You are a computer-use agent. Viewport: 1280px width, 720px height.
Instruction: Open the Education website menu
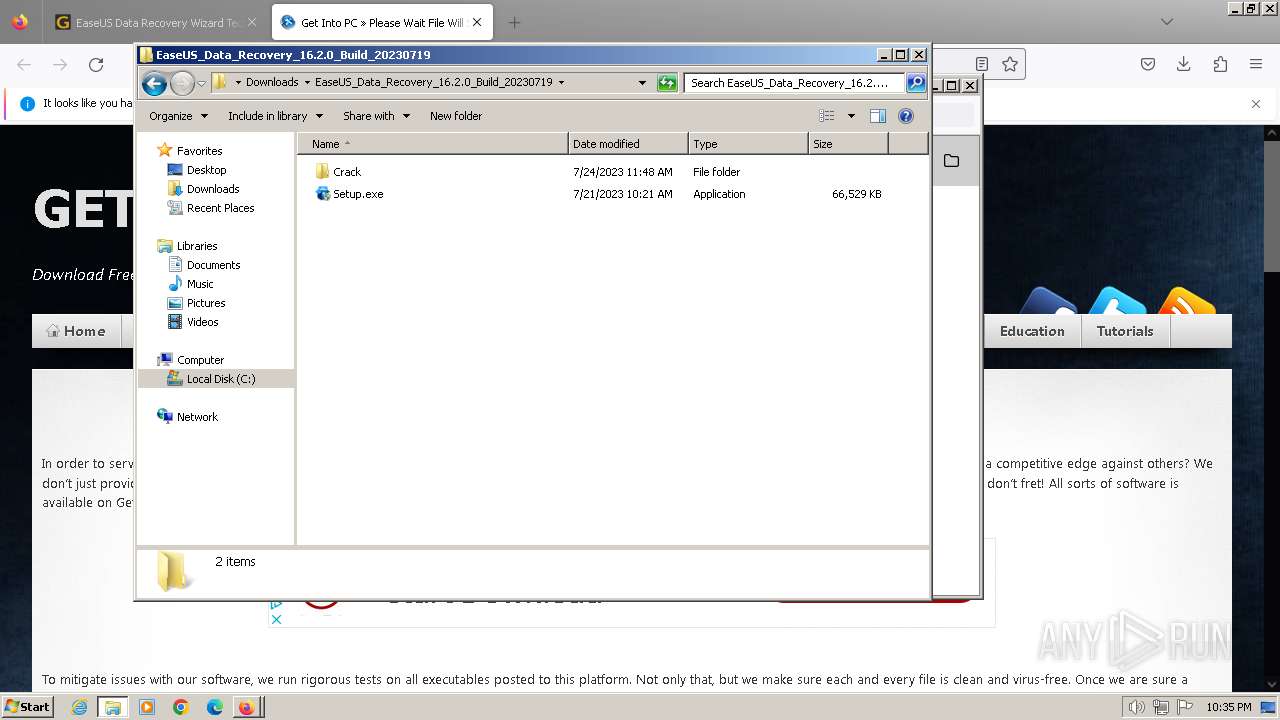(1032, 331)
